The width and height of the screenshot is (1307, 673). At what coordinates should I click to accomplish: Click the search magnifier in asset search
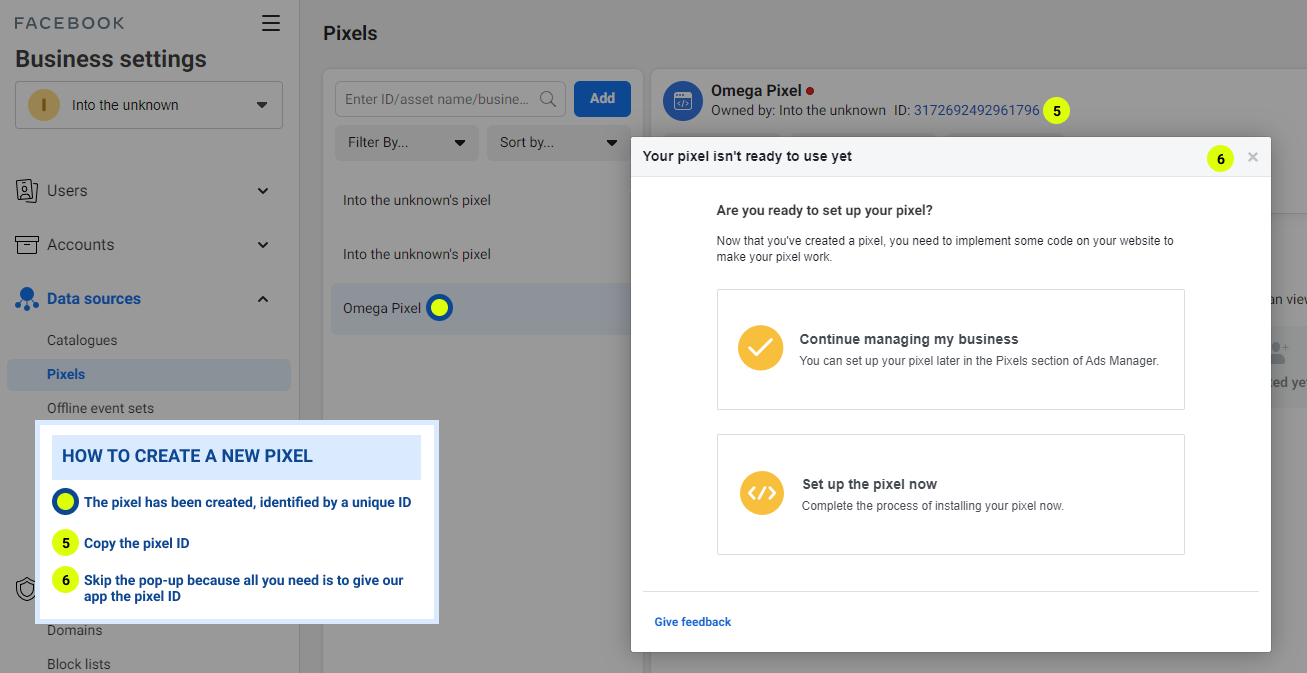pos(548,99)
